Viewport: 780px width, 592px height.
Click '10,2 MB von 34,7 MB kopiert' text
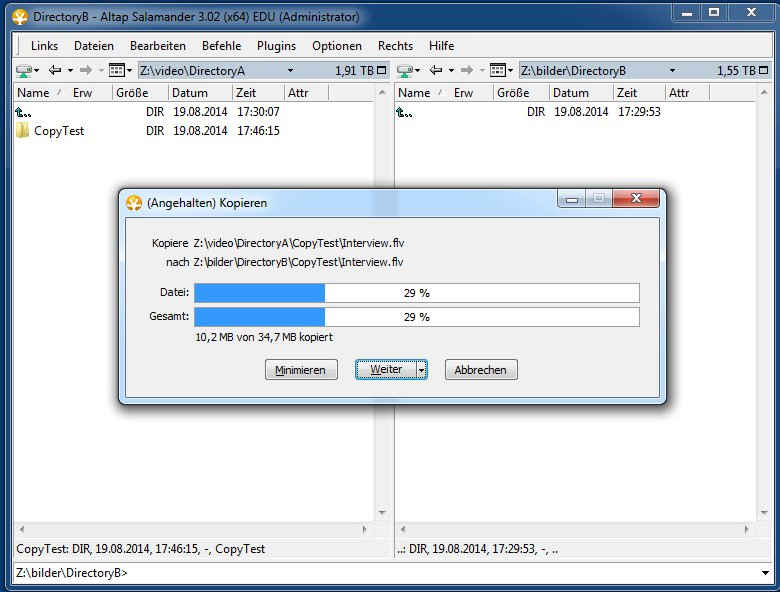click(x=264, y=337)
